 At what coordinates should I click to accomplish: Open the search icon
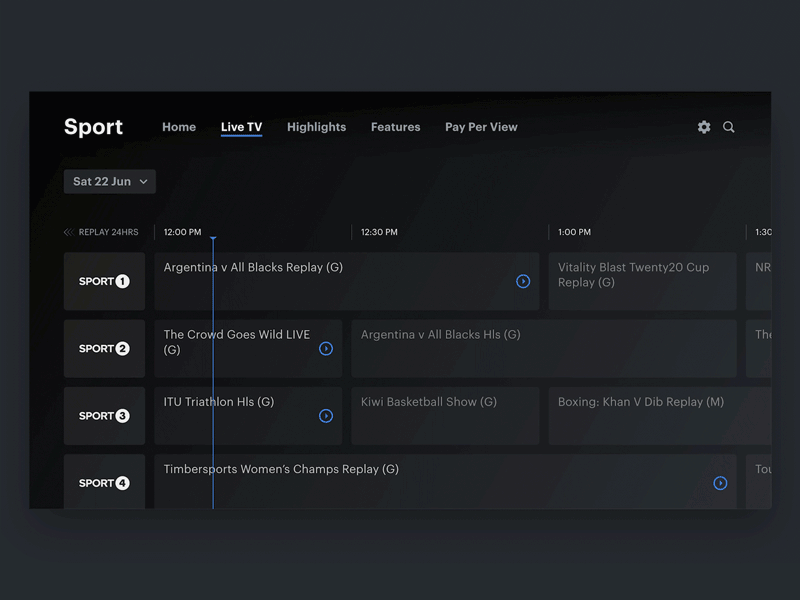729,127
